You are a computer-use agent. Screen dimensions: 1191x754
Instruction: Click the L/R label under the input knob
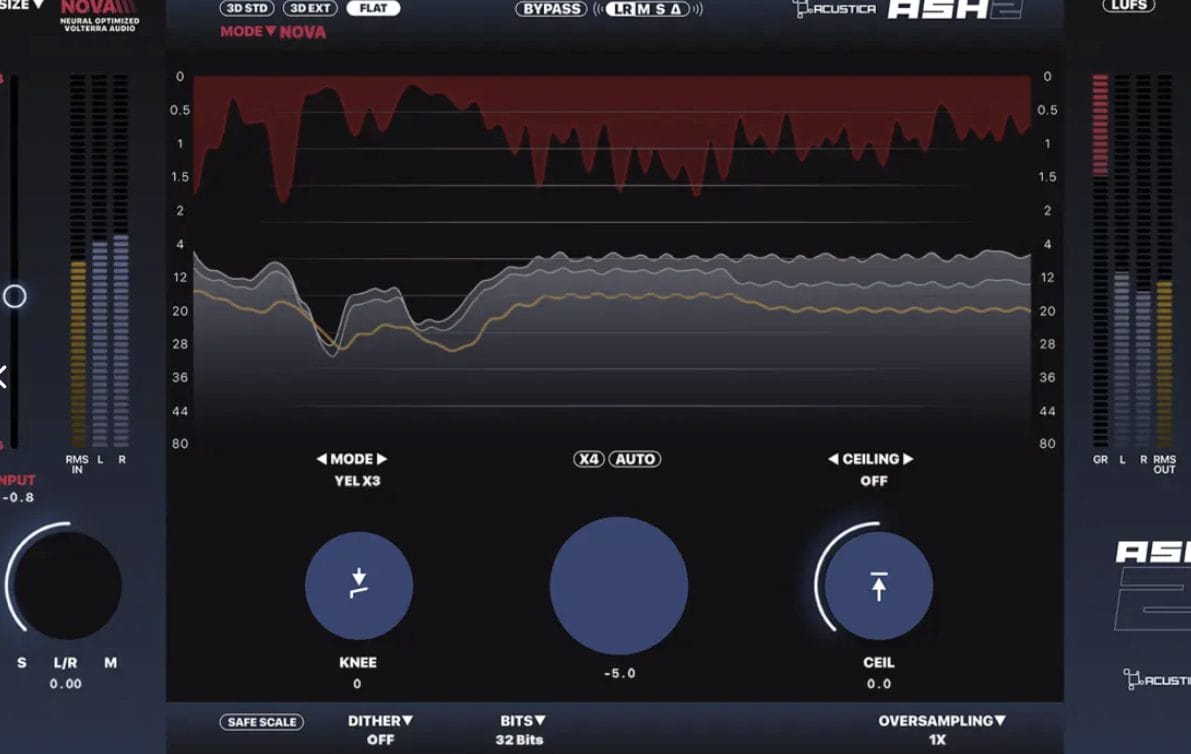click(x=65, y=663)
